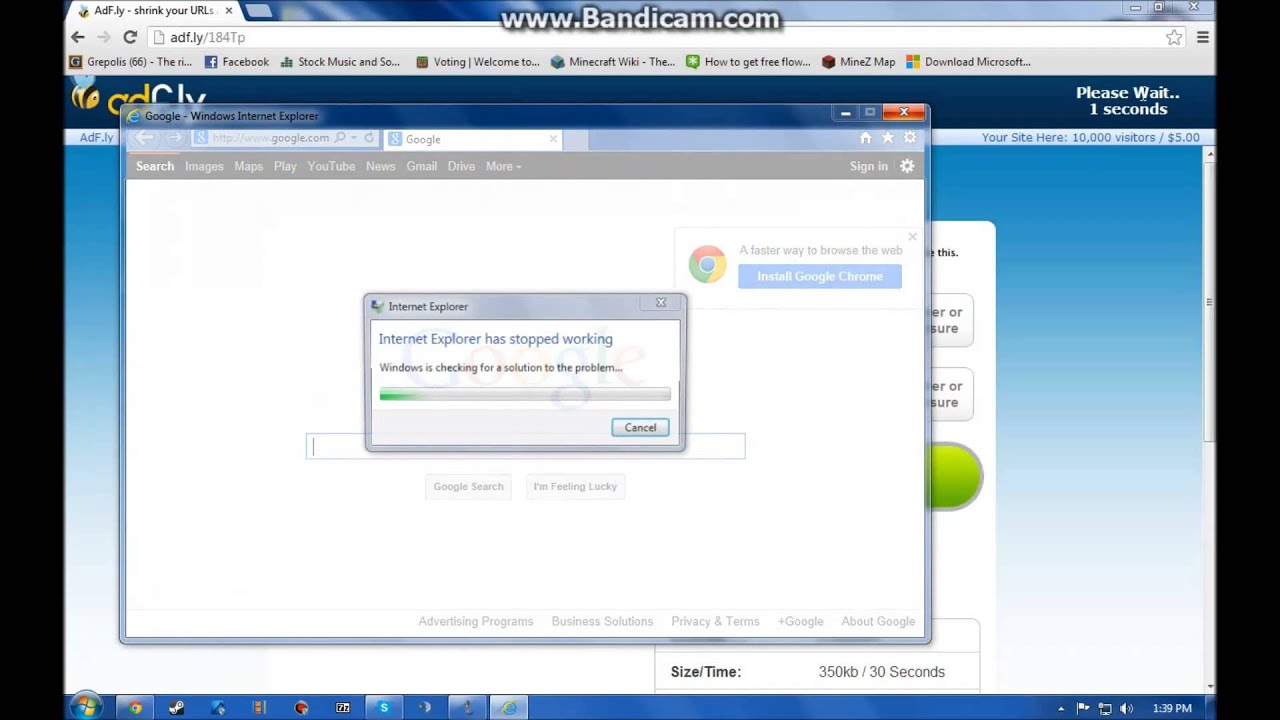The image size is (1280, 720).
Task: Open the Facebook bookmark
Action: [237, 62]
